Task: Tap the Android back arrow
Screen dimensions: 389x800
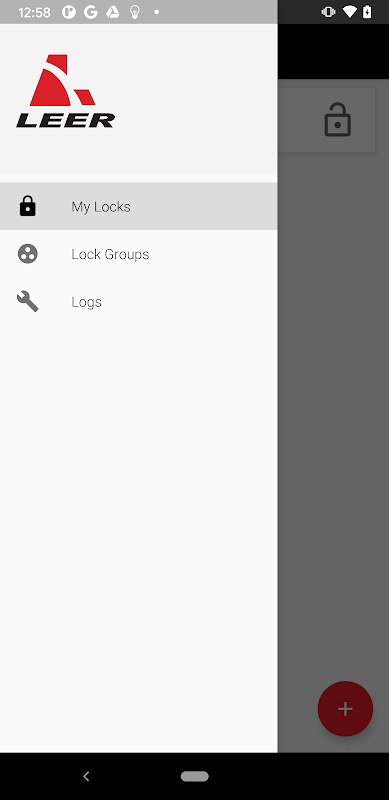Action: (x=86, y=776)
